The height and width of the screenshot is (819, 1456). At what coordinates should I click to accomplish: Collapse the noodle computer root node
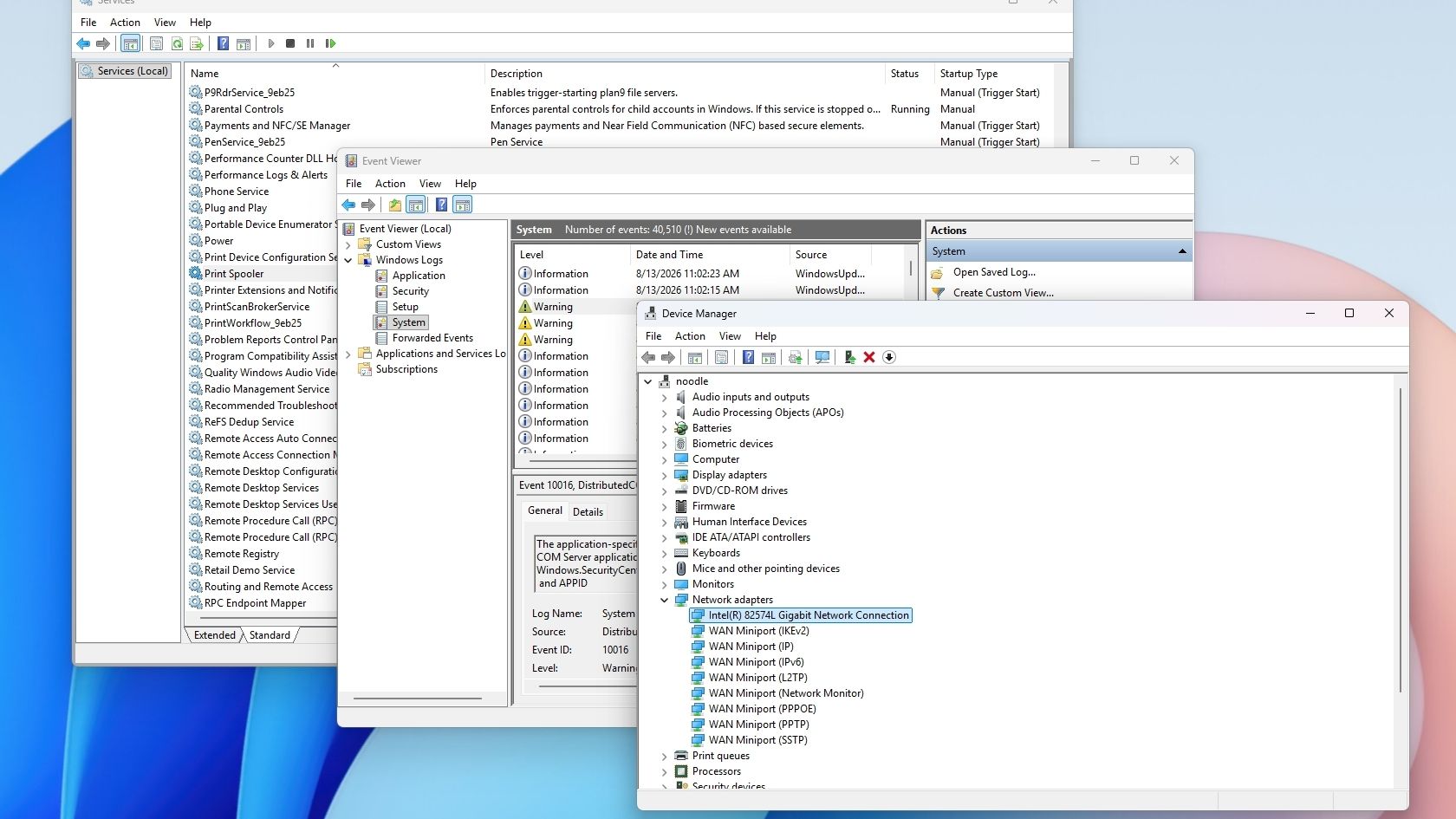click(x=648, y=381)
